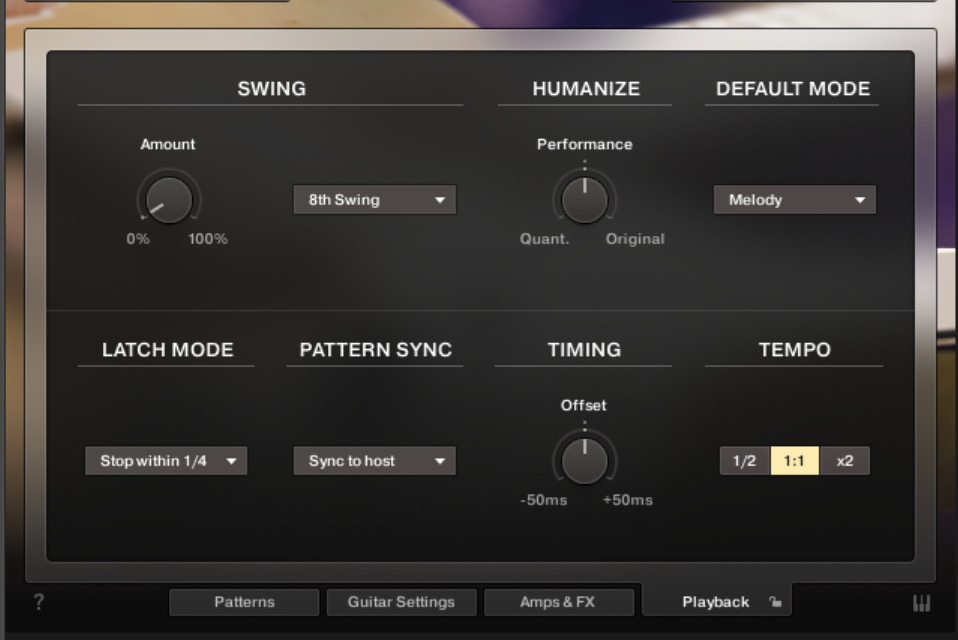
Task: Select the 1:1 tempo option
Action: (x=794, y=460)
